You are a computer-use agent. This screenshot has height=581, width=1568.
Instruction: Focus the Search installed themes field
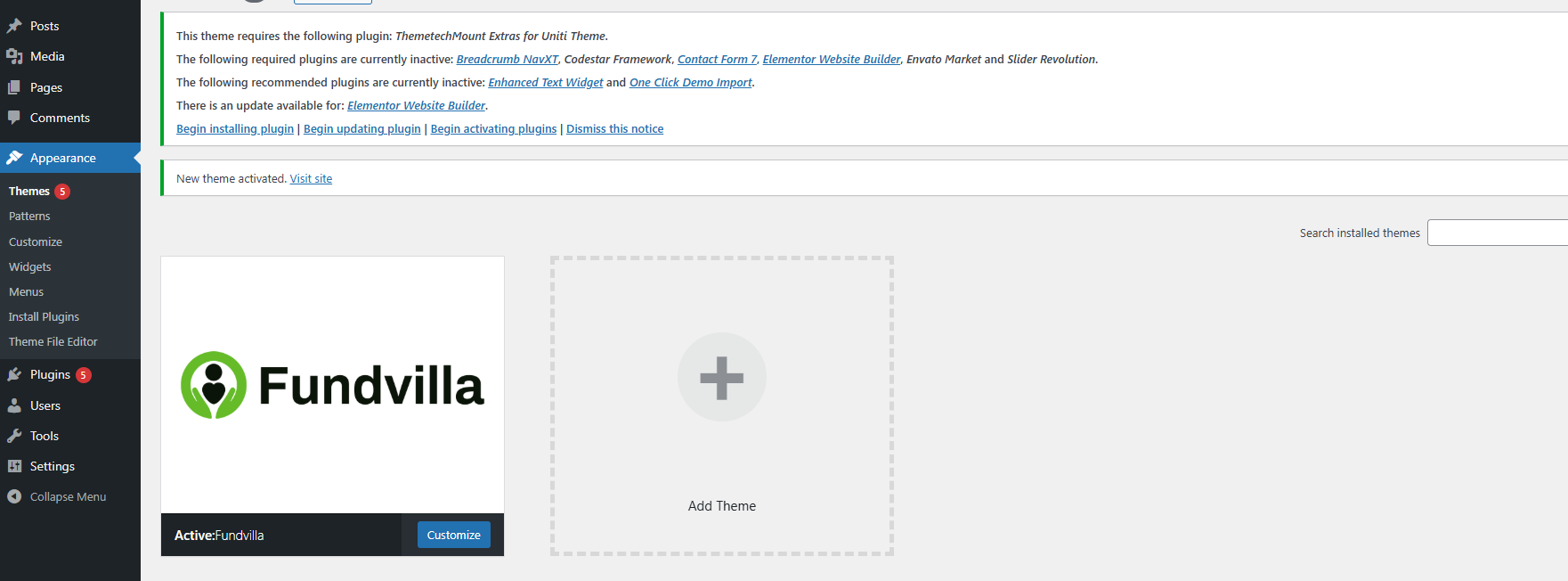click(1497, 233)
